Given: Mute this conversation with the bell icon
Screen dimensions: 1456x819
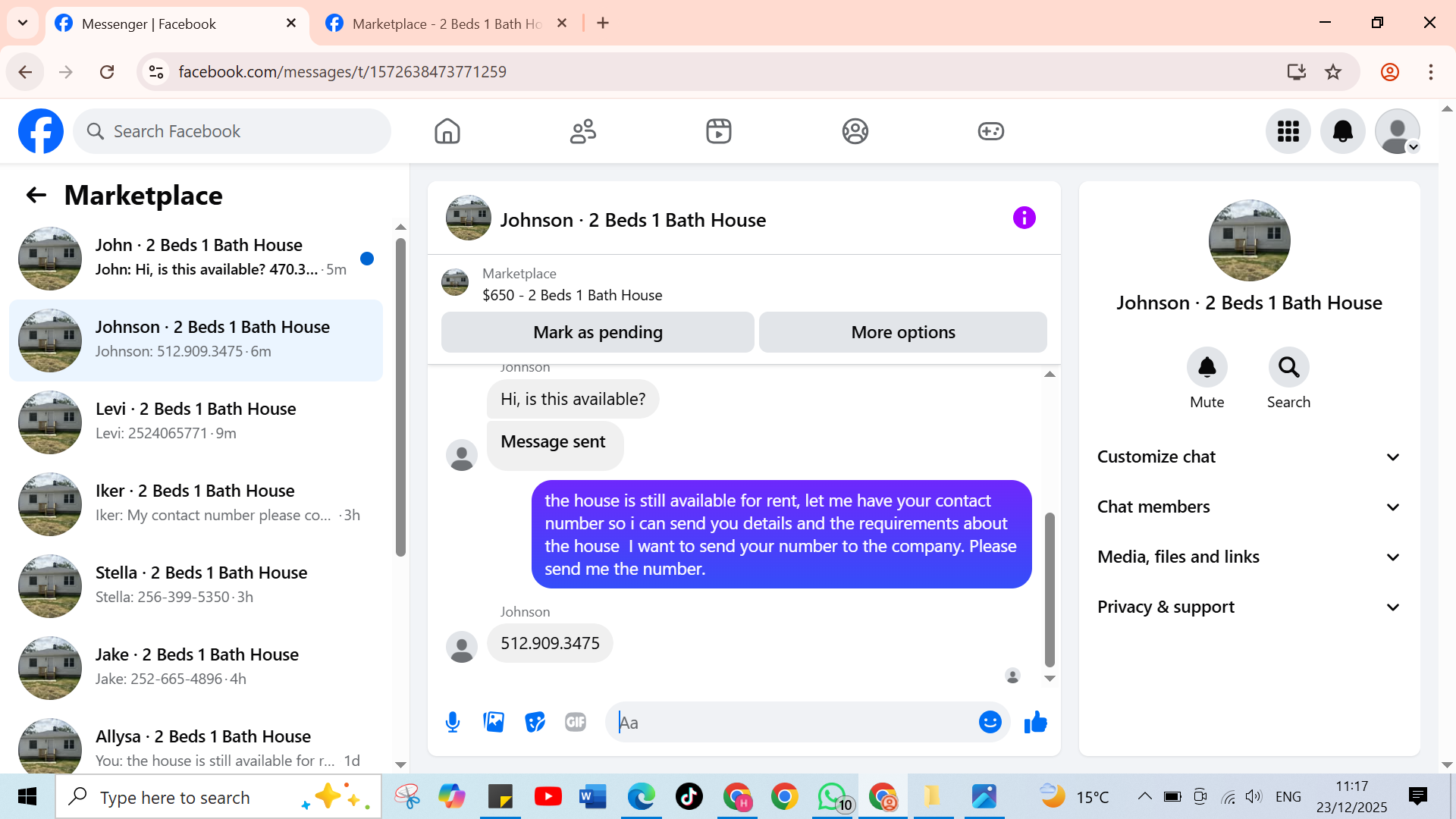Looking at the screenshot, I should (x=1207, y=368).
